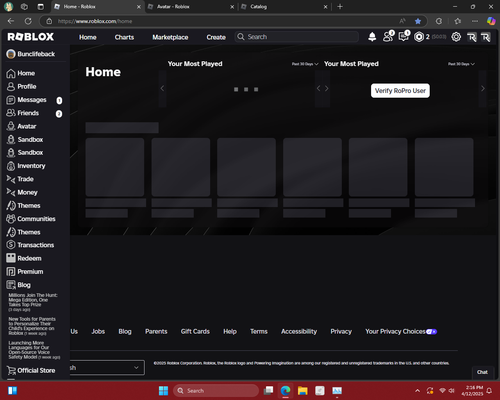Open blog post Millions Join The Hunt
This screenshot has width=500, height=400.
point(33,302)
